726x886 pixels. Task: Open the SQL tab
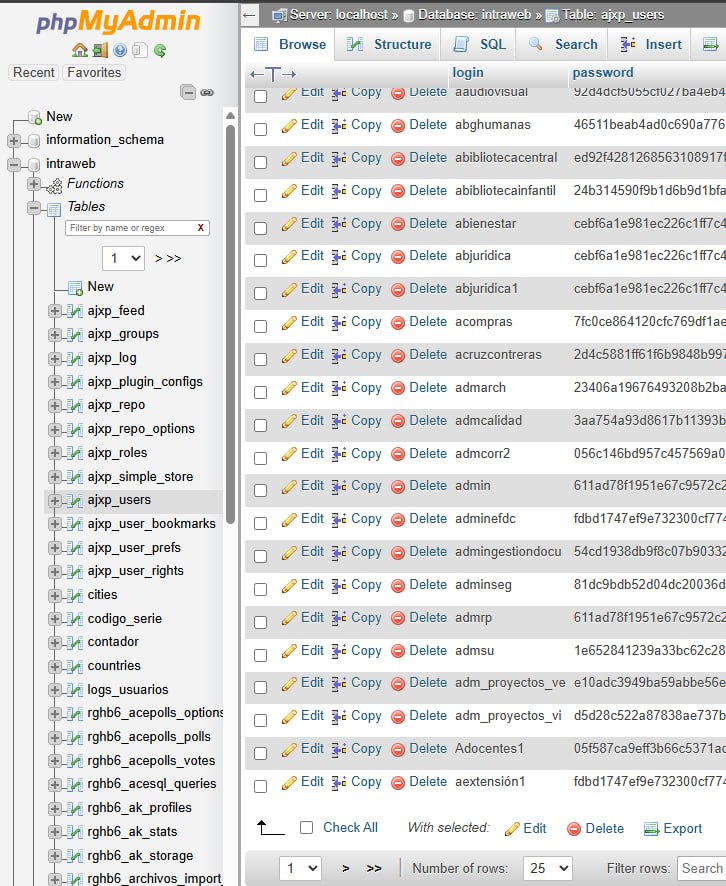(480, 45)
